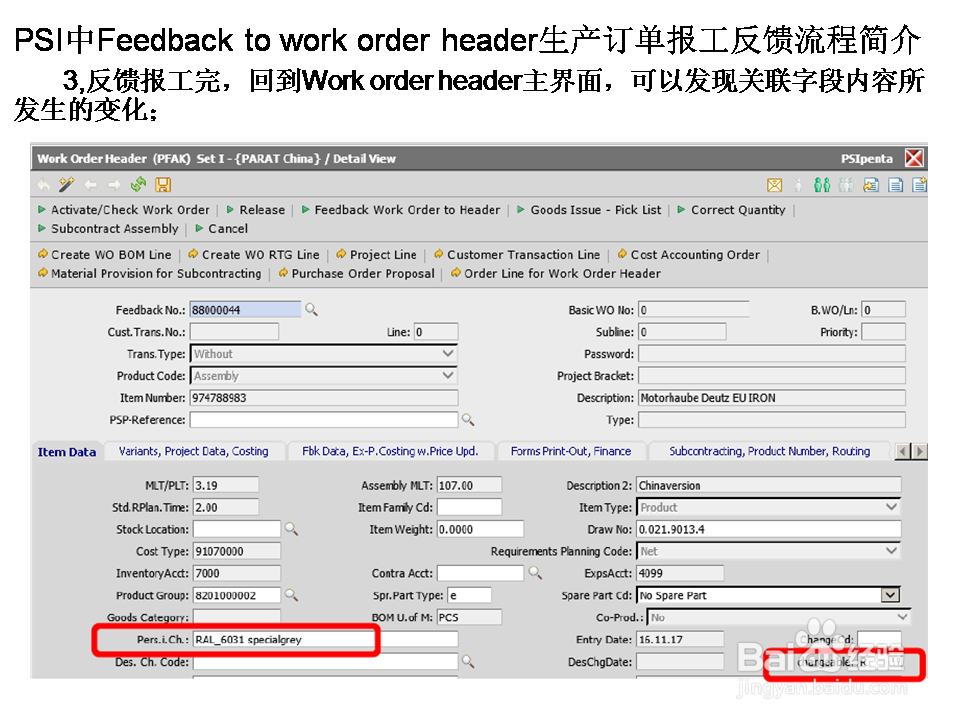Go to next record with right arrow

(114, 184)
